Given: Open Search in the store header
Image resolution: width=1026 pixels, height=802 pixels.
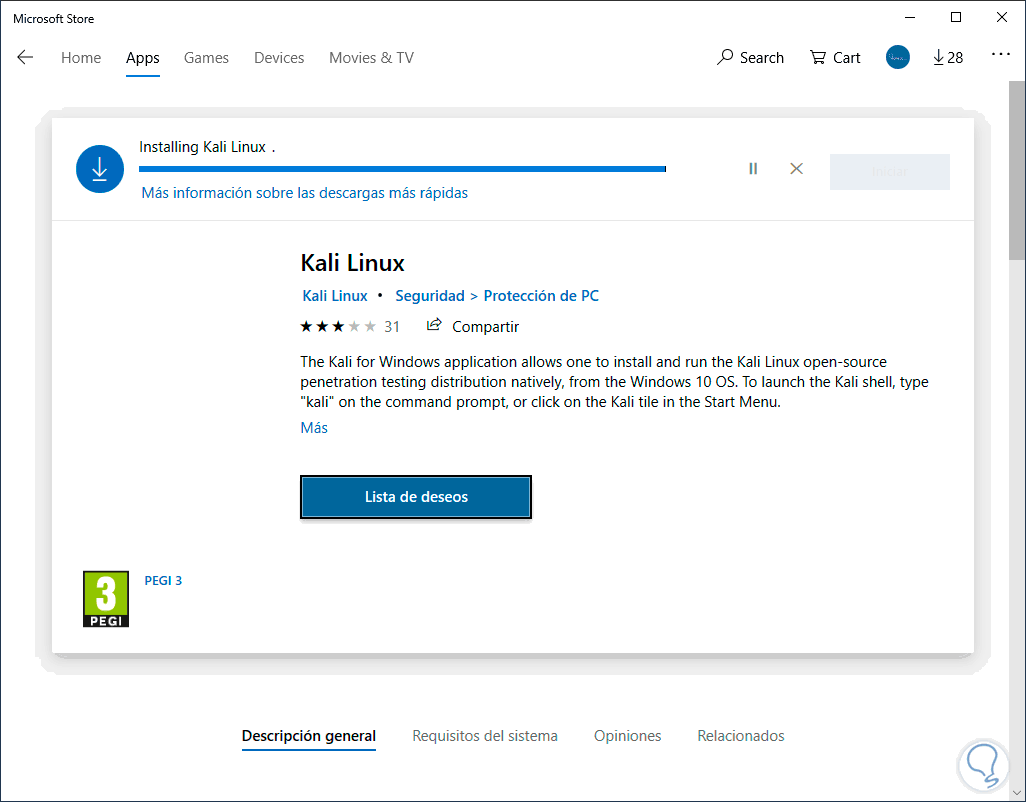Looking at the screenshot, I should click(x=750, y=57).
